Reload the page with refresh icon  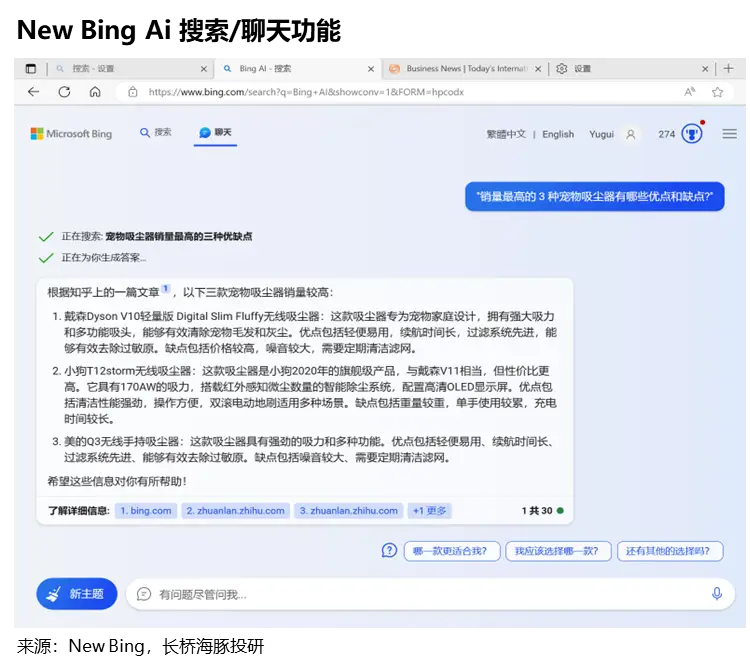[64, 92]
